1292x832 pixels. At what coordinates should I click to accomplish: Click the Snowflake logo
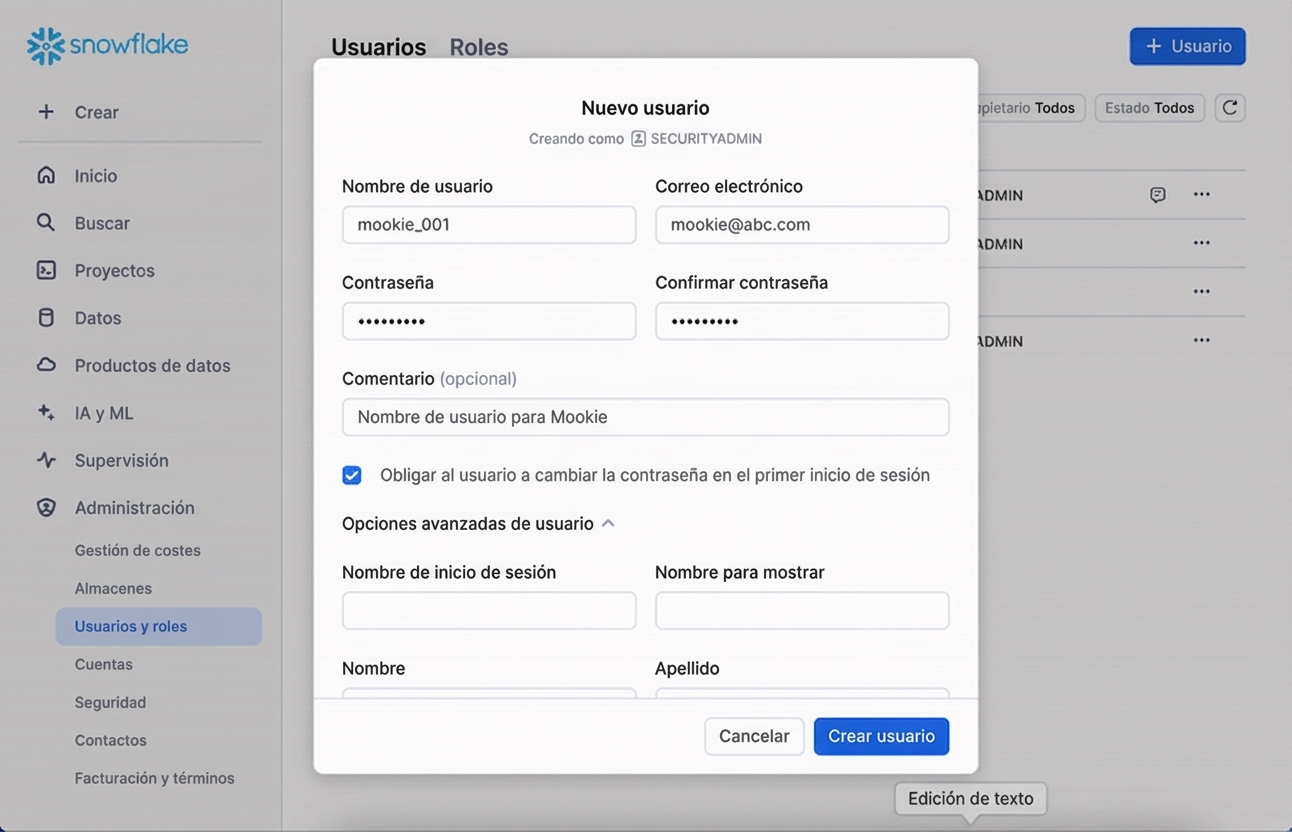(107, 46)
